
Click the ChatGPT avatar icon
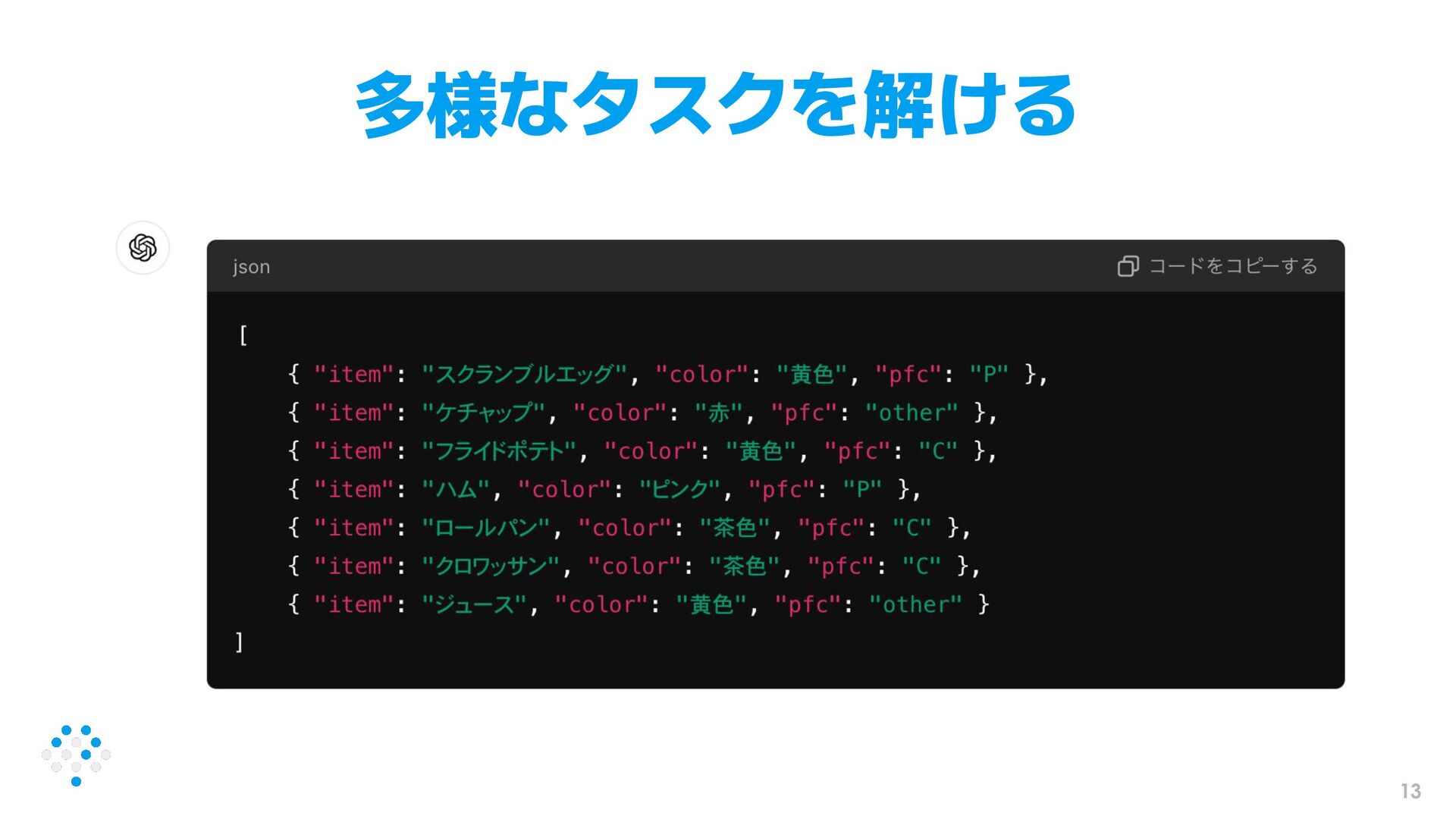[143, 248]
